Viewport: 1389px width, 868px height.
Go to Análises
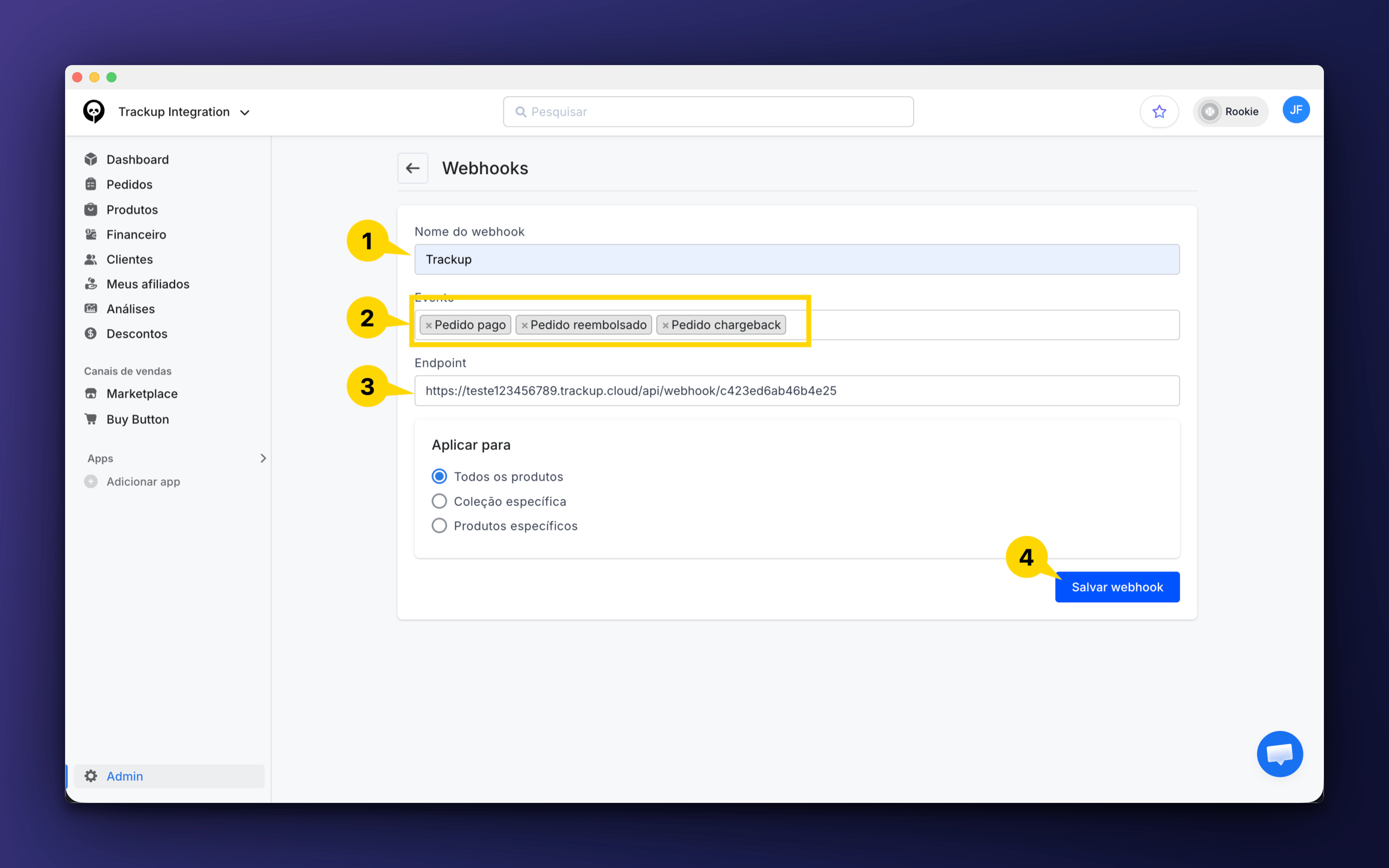click(x=130, y=309)
